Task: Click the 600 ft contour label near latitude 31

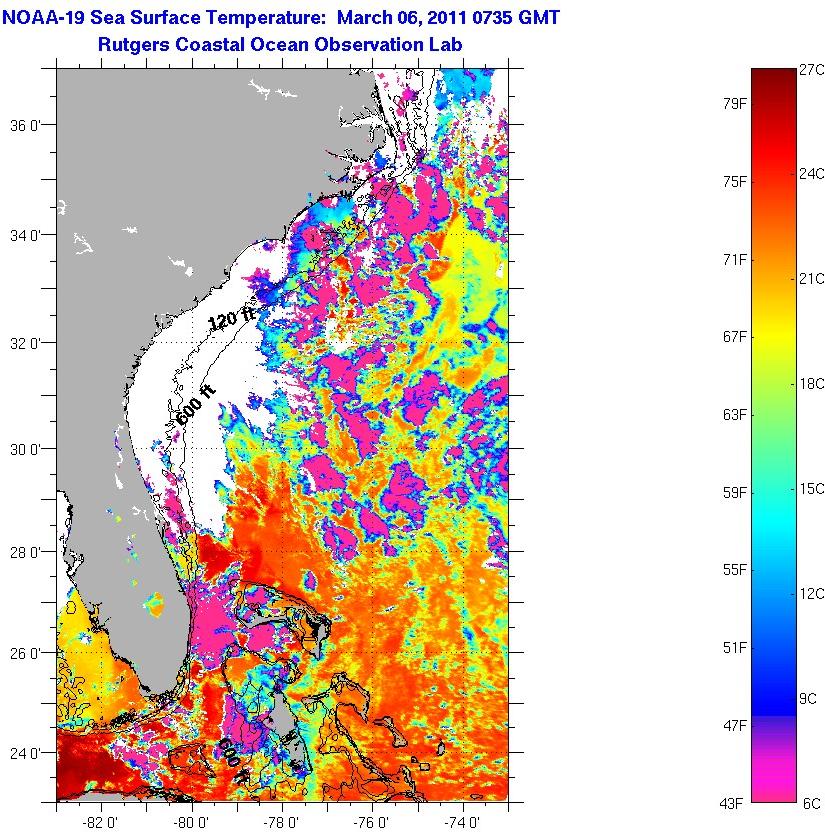Action: (196, 406)
